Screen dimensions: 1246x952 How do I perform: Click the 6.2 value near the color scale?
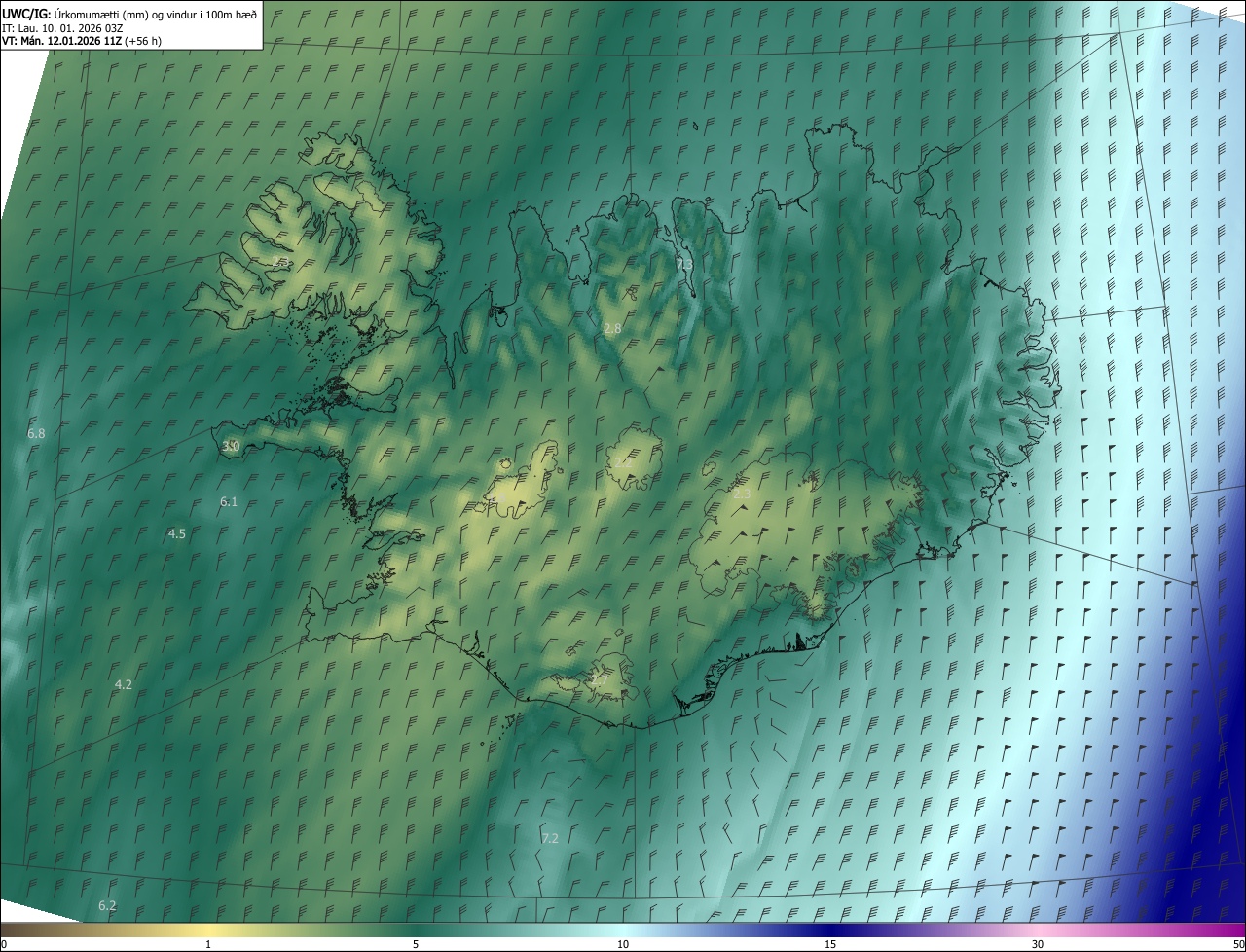[x=107, y=905]
